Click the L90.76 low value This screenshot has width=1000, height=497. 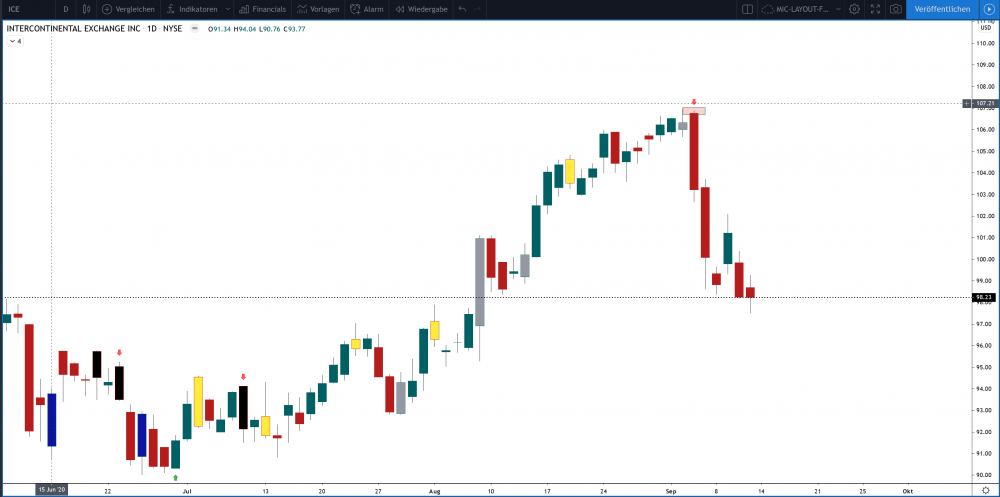[x=268, y=29]
